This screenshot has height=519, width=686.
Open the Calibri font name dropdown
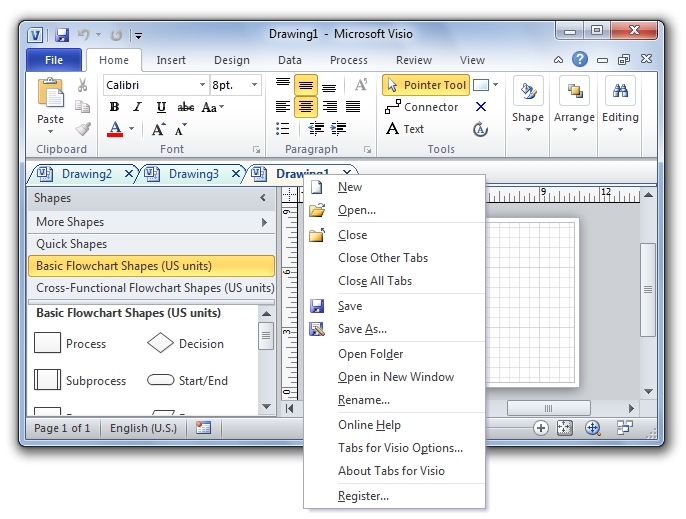(x=202, y=84)
